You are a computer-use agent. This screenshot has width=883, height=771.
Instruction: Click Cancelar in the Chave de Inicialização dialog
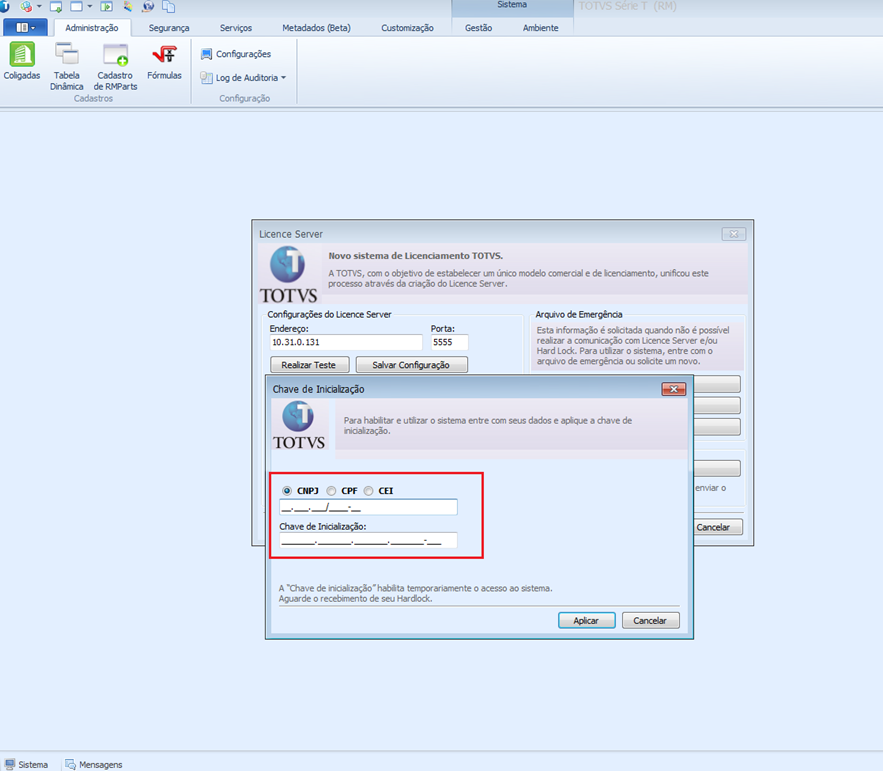click(650, 621)
